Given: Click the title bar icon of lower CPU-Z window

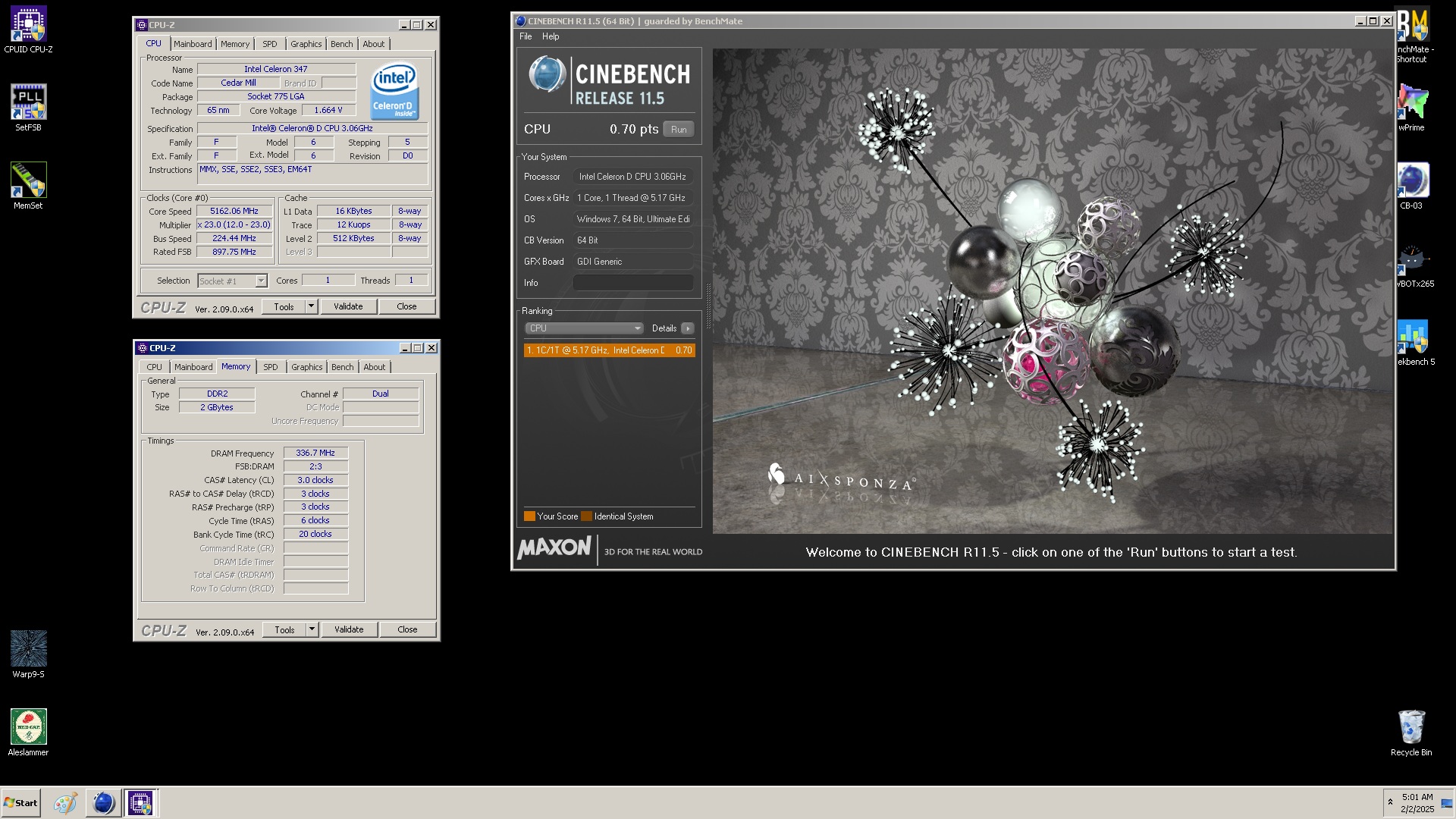Looking at the screenshot, I should [x=143, y=348].
